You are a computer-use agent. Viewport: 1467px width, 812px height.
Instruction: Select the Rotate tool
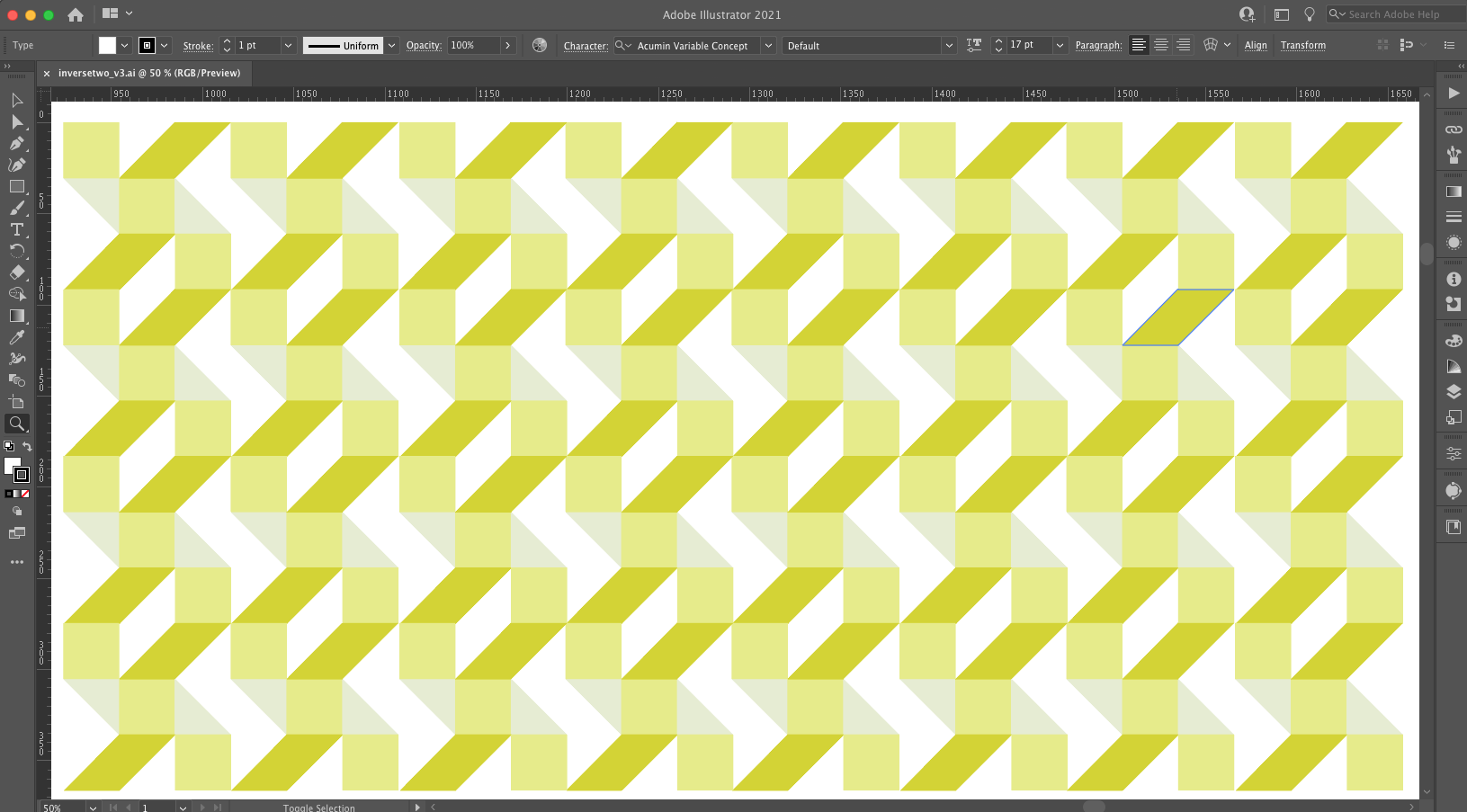(x=17, y=251)
